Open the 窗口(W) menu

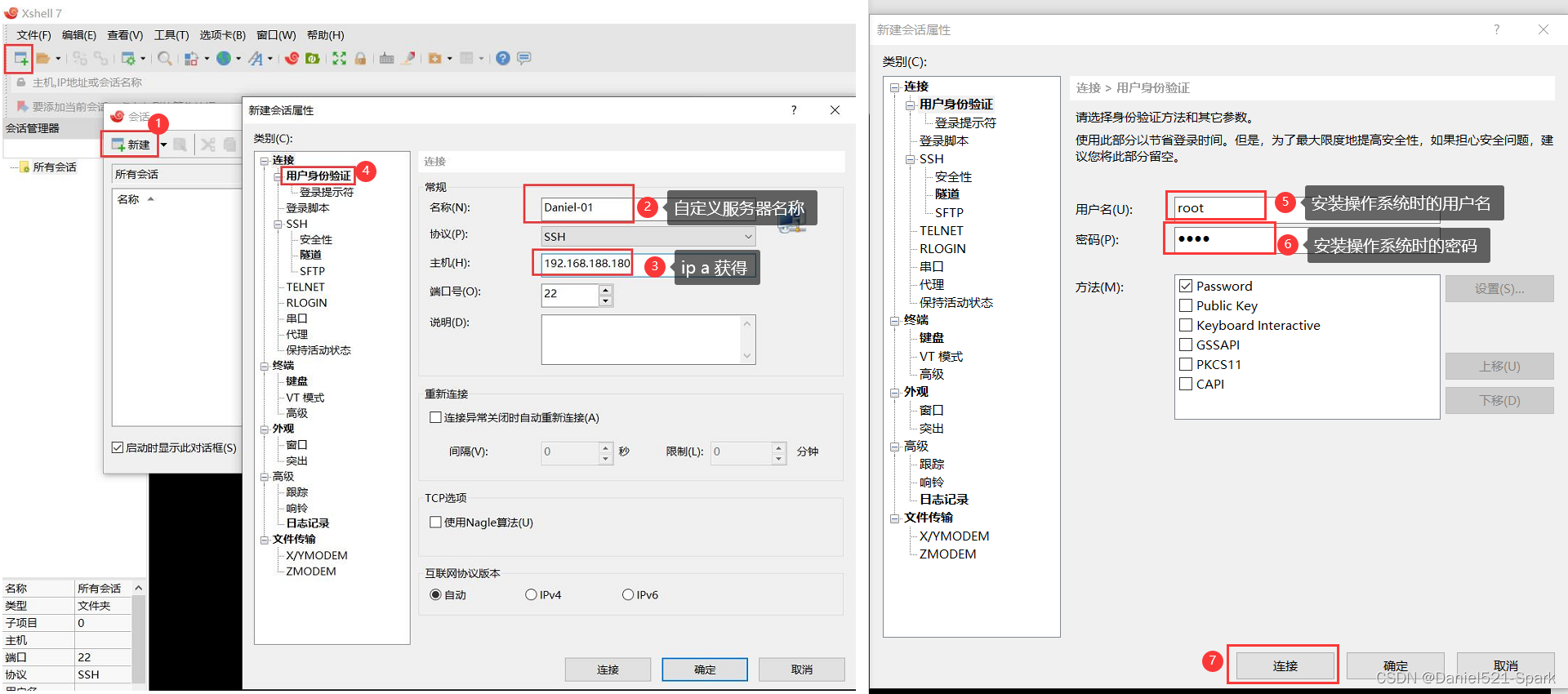pos(276,35)
